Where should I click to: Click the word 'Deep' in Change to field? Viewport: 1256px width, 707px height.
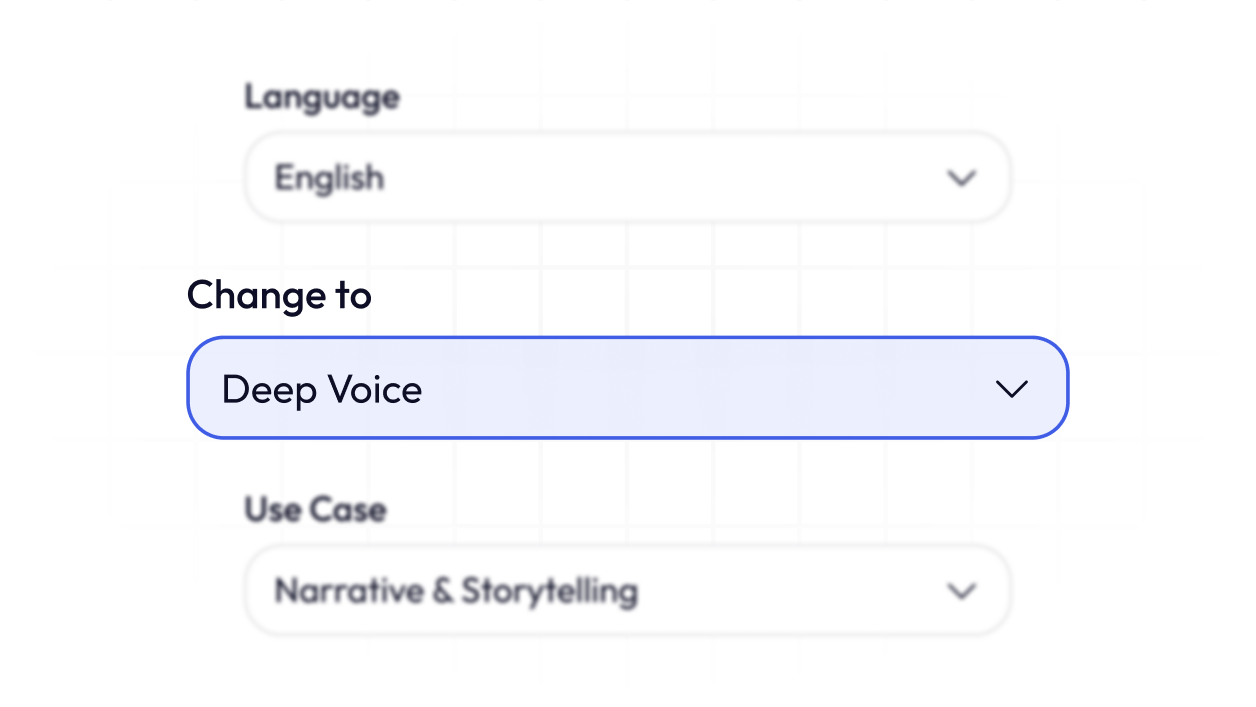point(264,389)
